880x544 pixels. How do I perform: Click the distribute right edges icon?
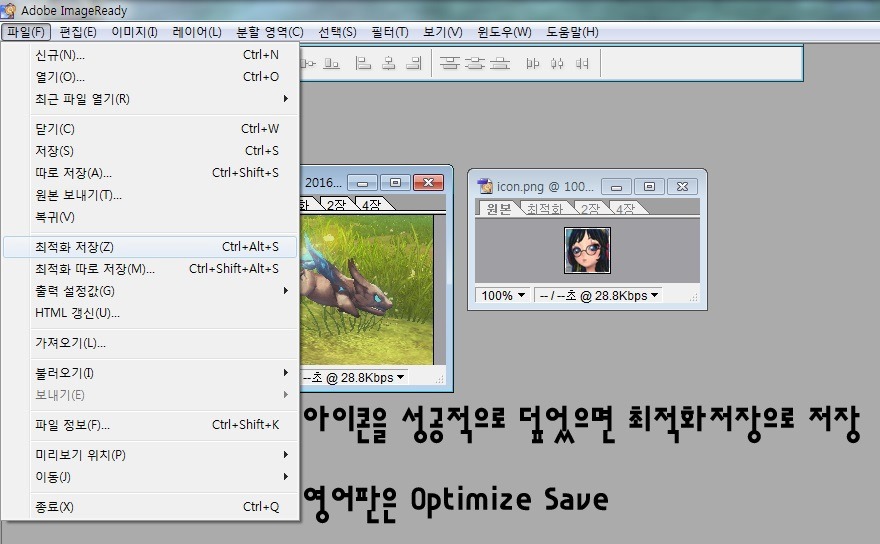(582, 63)
